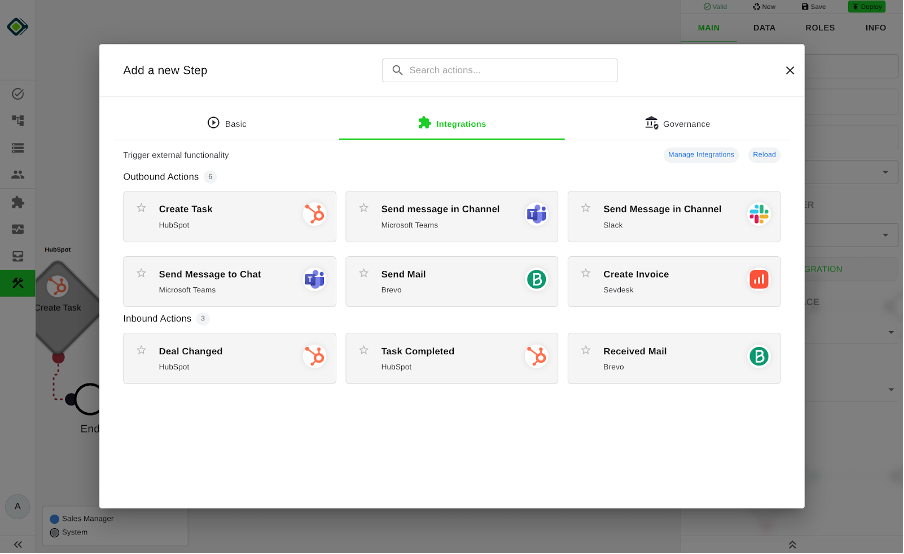Star the Send Mail action as favorite

coord(364,273)
